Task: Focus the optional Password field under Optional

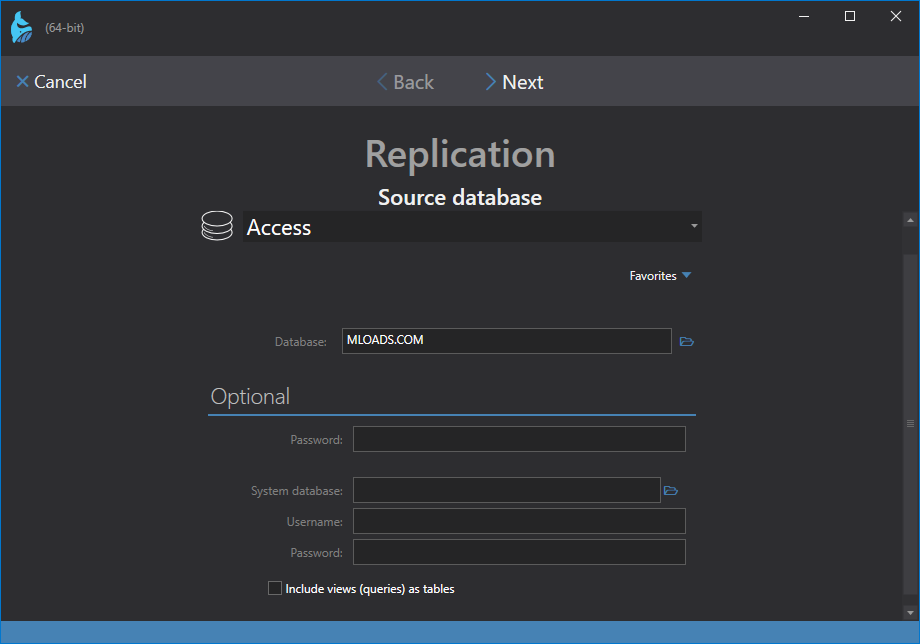Action: 519,439
